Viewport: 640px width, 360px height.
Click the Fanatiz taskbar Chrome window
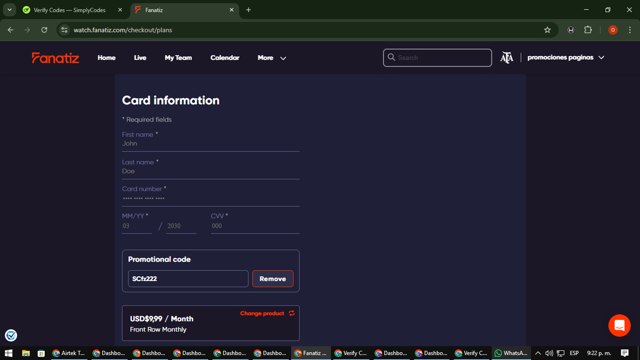(311, 353)
